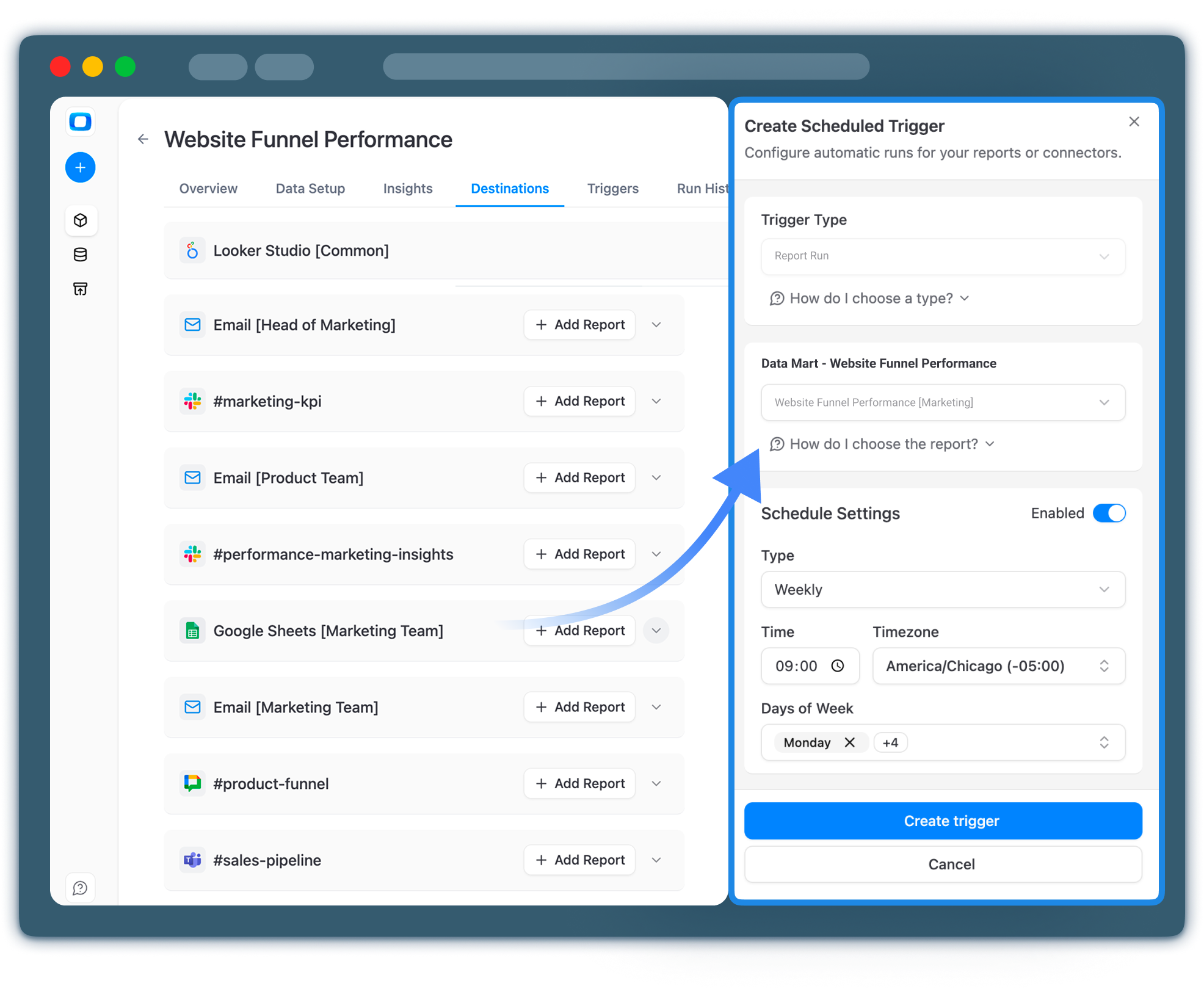The image size is (1204, 997).
Task: Switch to the Insights tab
Action: pos(407,189)
